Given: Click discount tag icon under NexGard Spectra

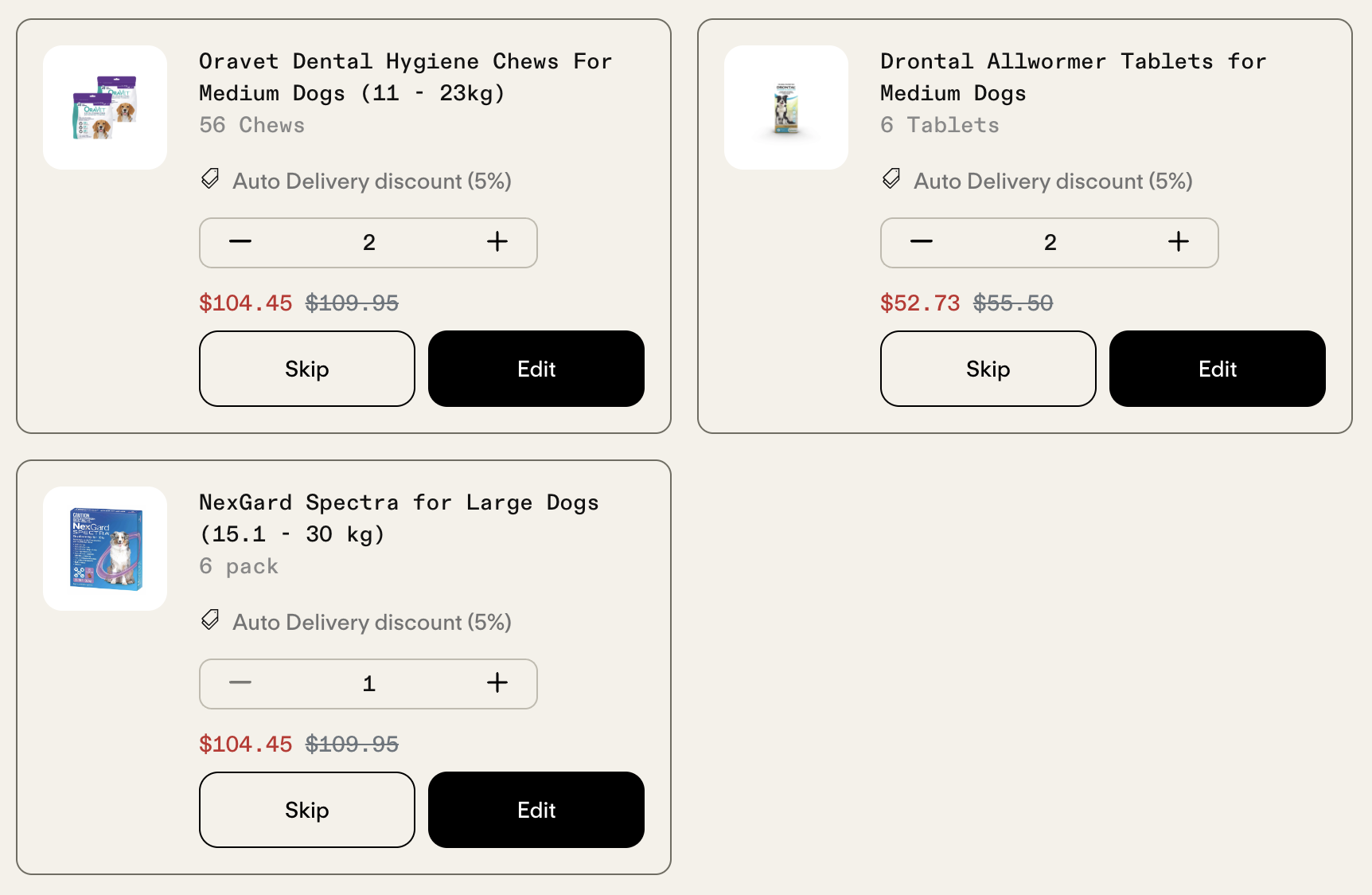Looking at the screenshot, I should [x=210, y=620].
